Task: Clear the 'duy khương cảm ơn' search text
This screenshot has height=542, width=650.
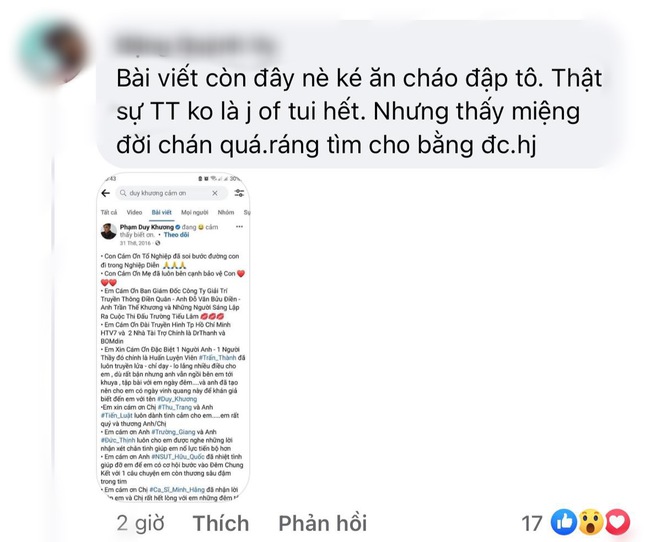Action: click(x=215, y=193)
